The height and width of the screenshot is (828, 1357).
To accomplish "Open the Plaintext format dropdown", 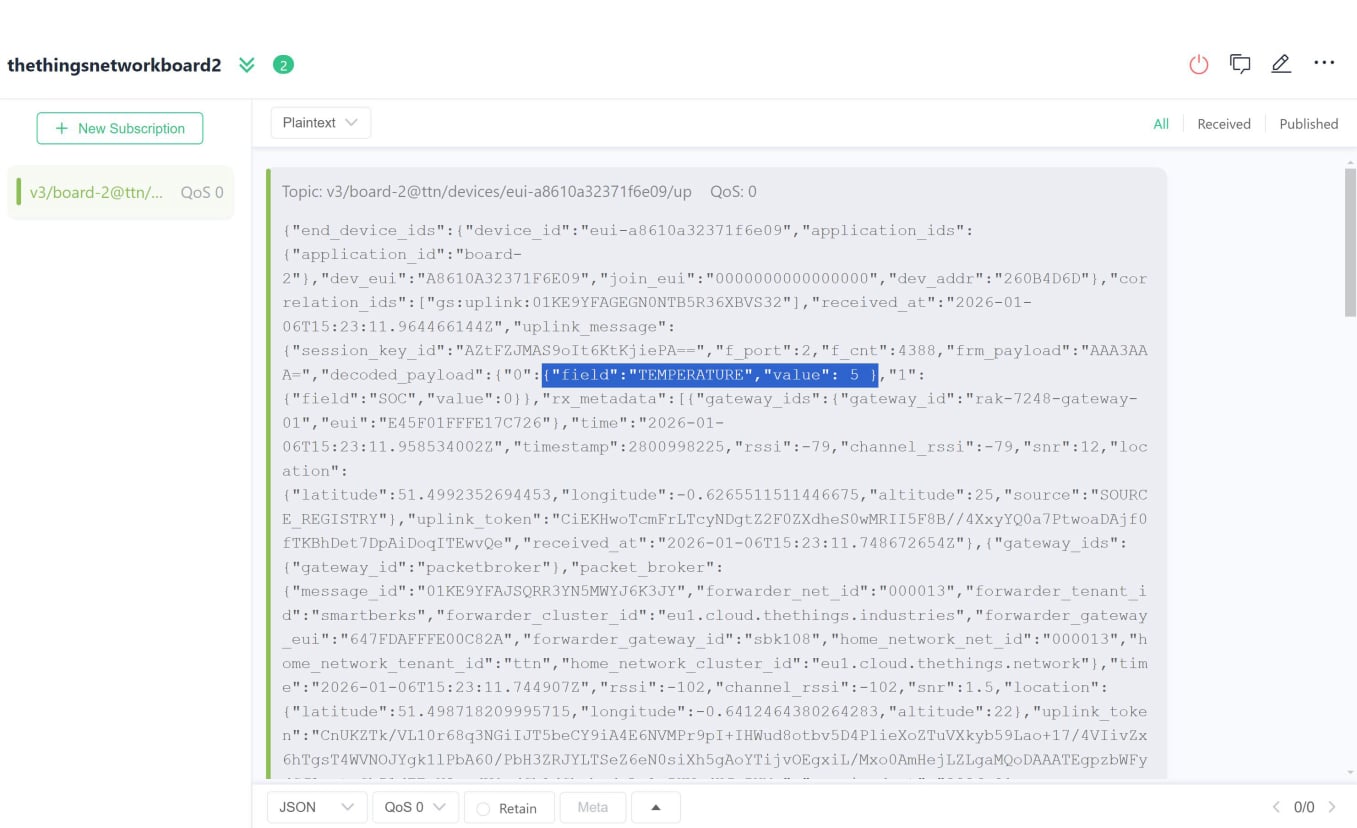I will pyautogui.click(x=320, y=123).
